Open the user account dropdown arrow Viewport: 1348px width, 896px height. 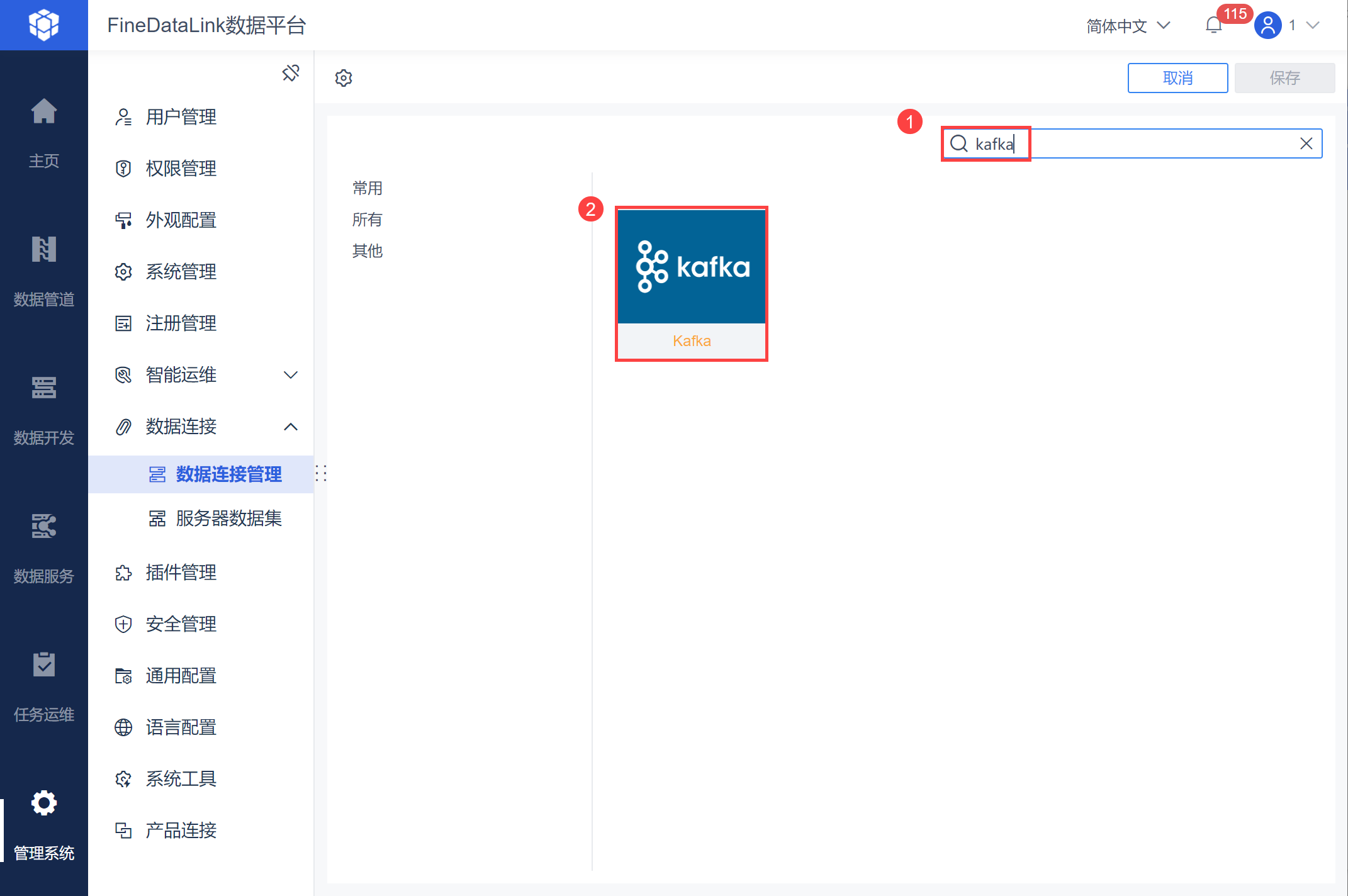coord(1313,25)
